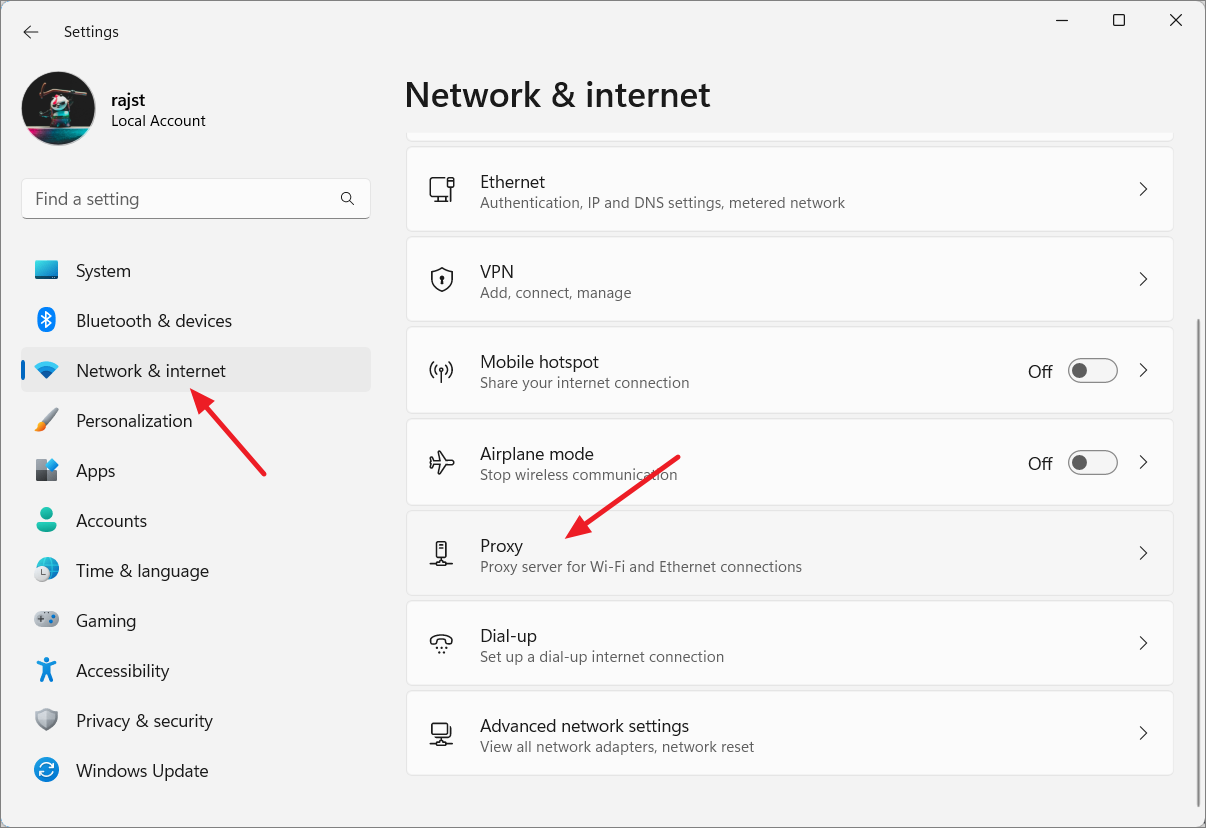The width and height of the screenshot is (1206, 828).
Task: Open Bluetooth & devices category
Action: coord(196,321)
